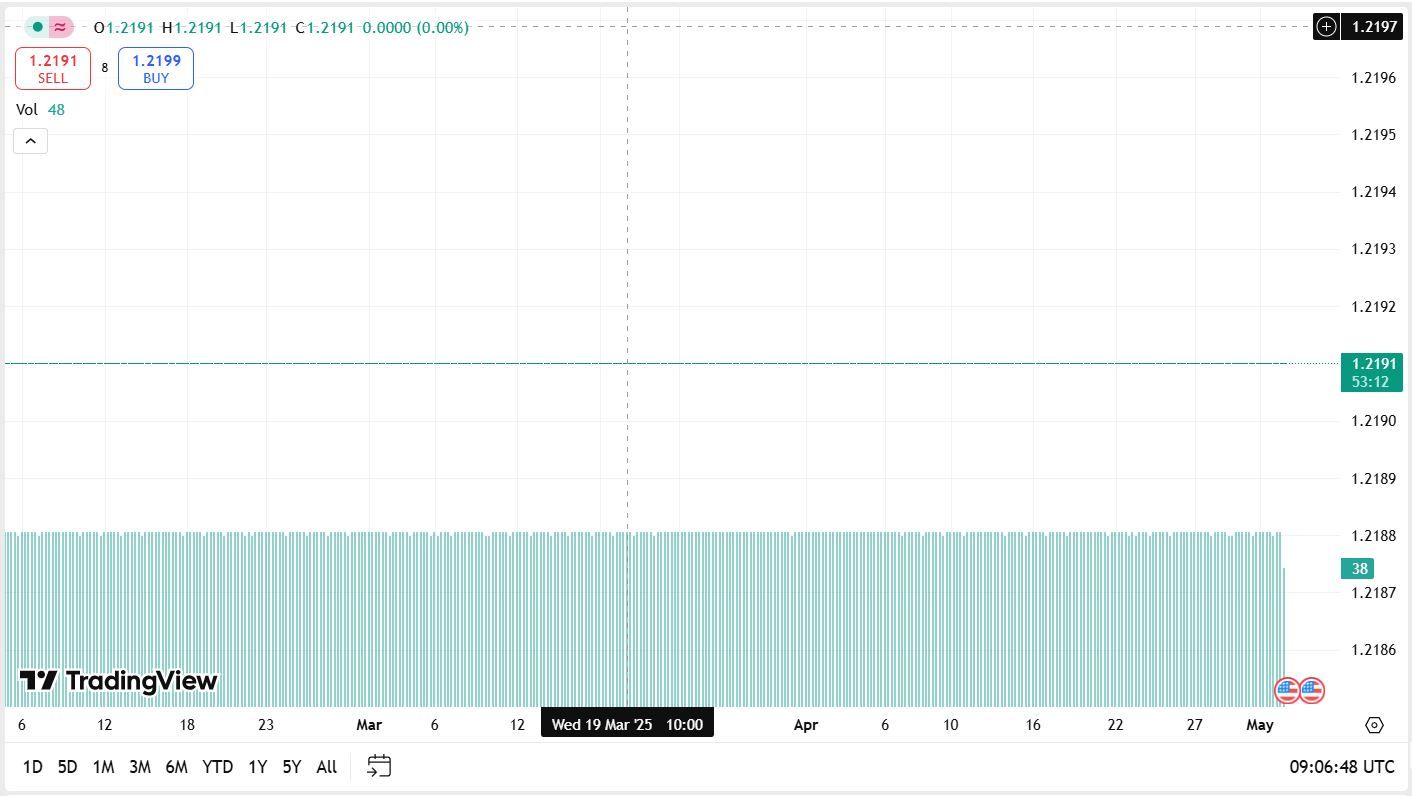
Task: Click the Vol indicator legend label
Action: click(x=27, y=110)
